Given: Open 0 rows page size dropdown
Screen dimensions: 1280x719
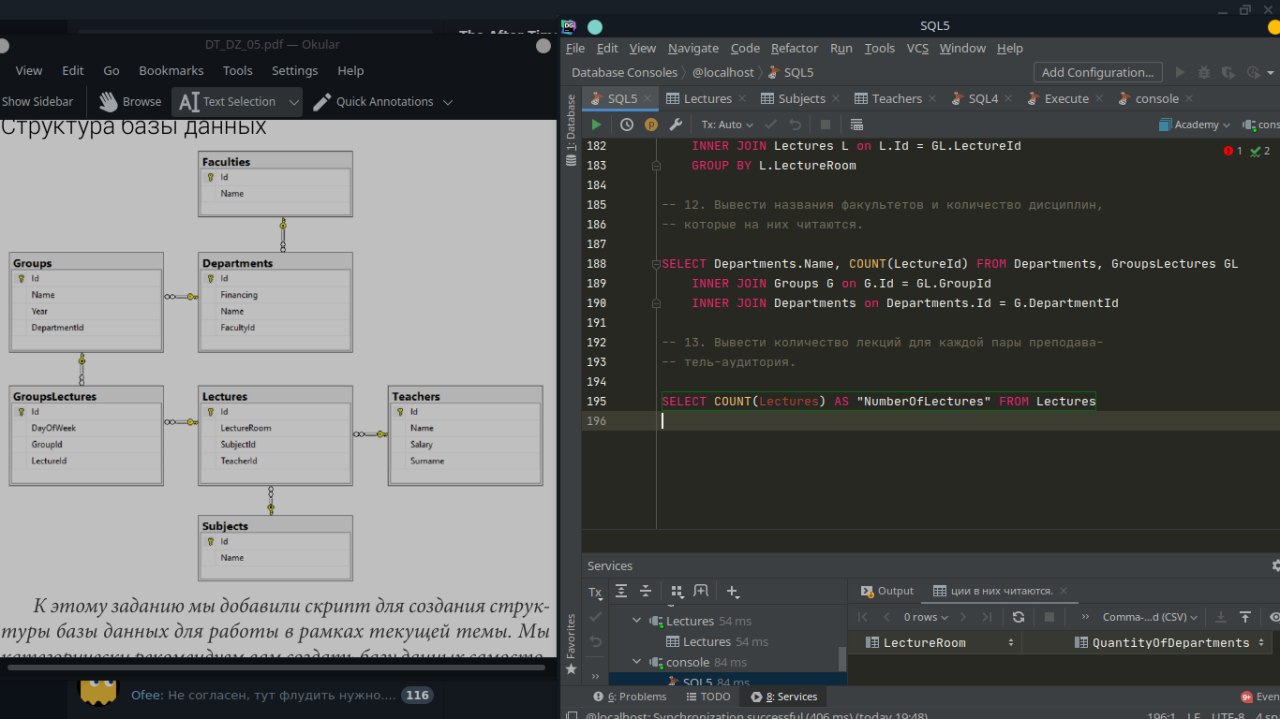Looking at the screenshot, I should click(925, 617).
